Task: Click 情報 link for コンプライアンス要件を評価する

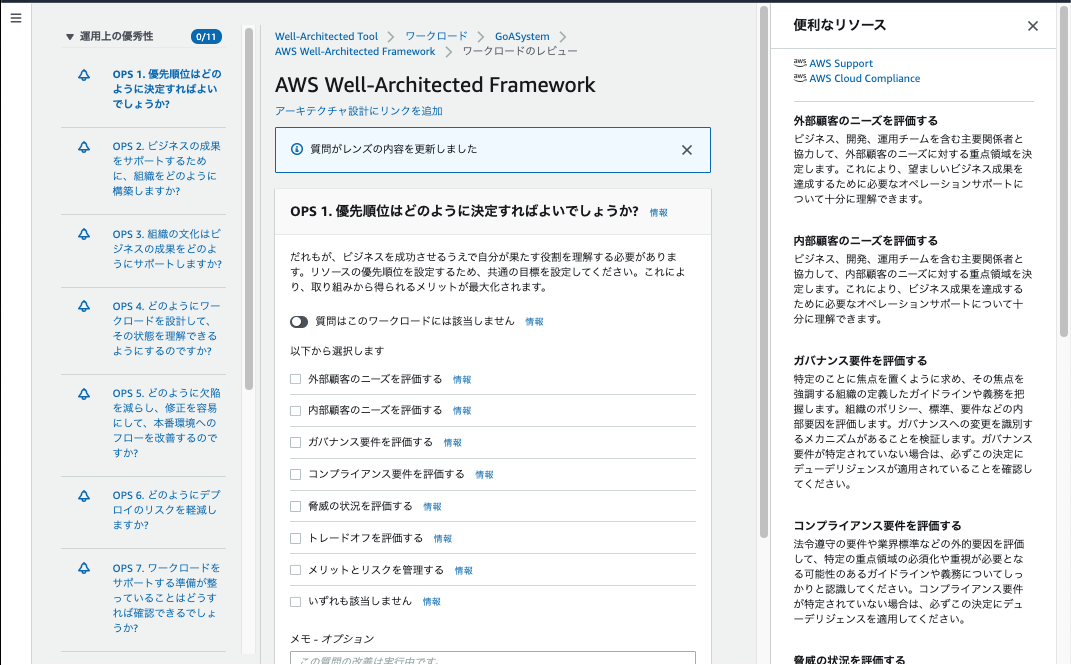Action: (x=484, y=475)
